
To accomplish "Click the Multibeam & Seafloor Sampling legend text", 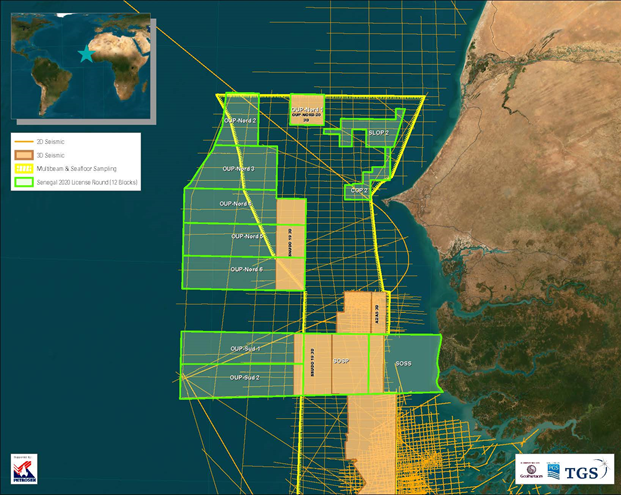I will coord(76,170).
